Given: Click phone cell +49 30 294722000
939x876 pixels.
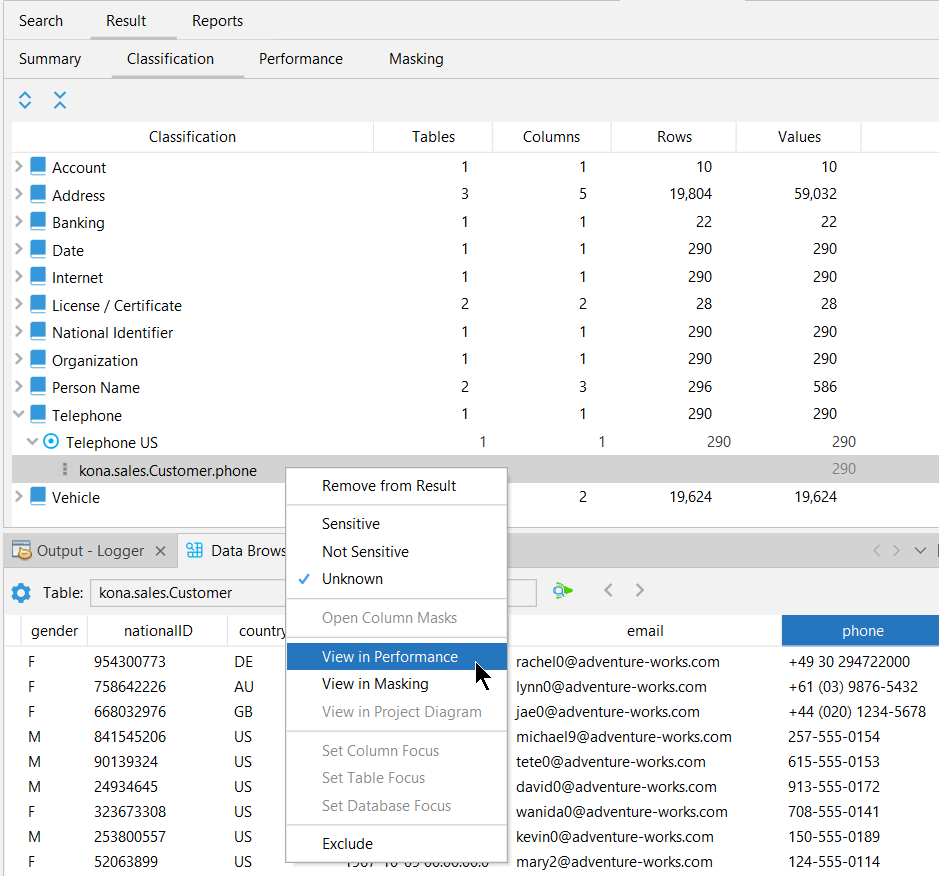Looking at the screenshot, I should point(849,662).
